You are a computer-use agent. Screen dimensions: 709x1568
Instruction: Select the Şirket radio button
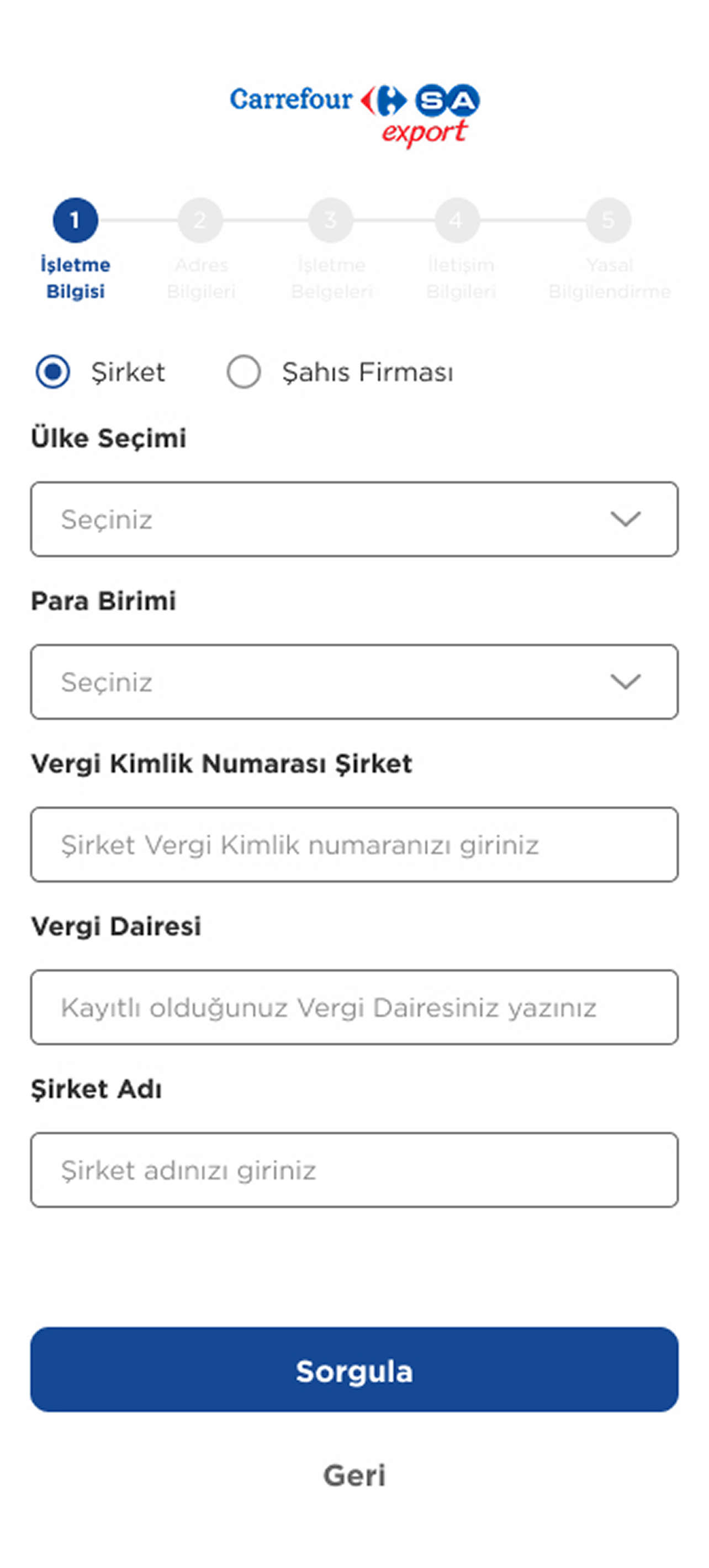click(53, 371)
